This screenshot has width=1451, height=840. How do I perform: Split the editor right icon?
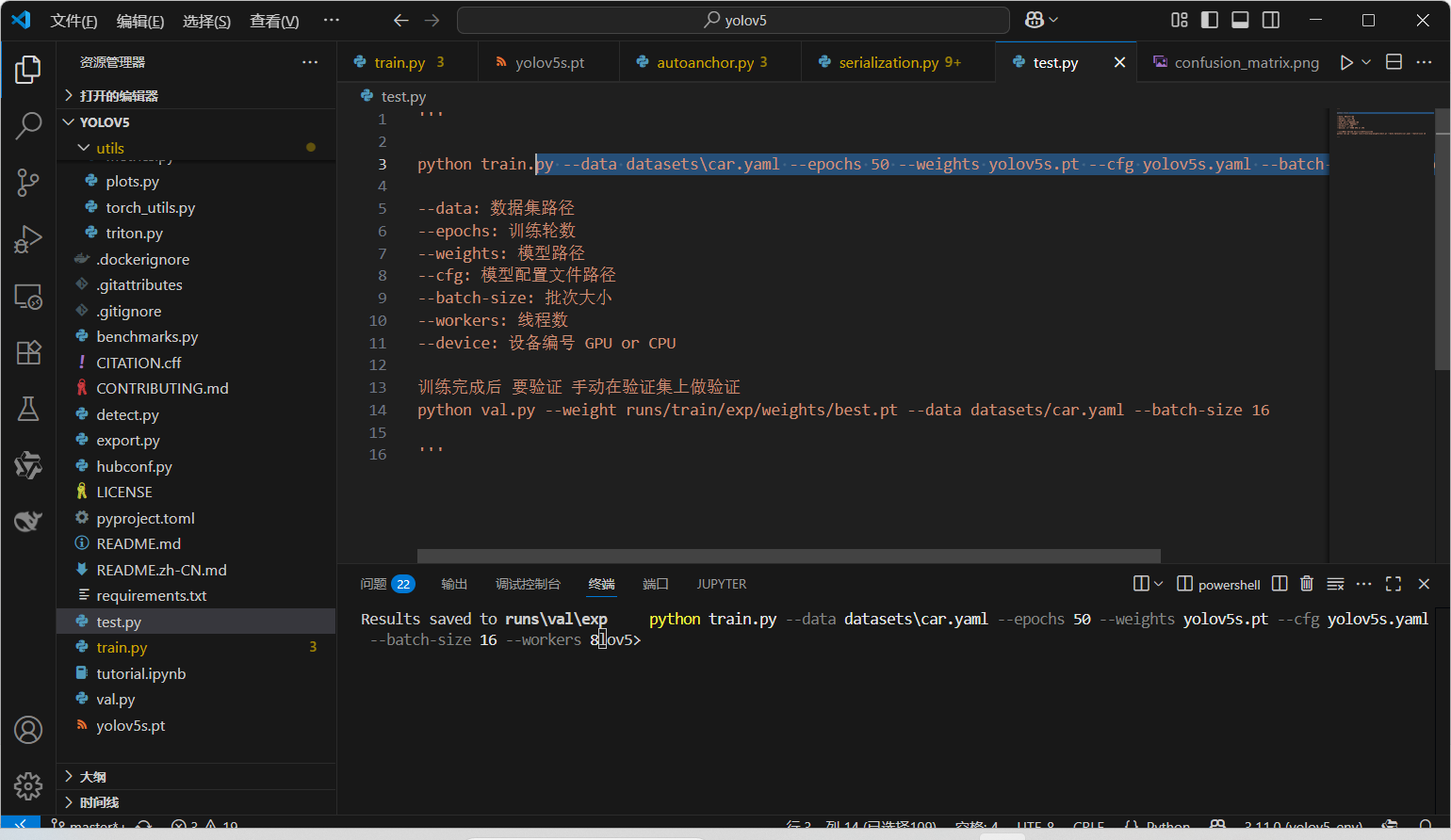(1394, 62)
